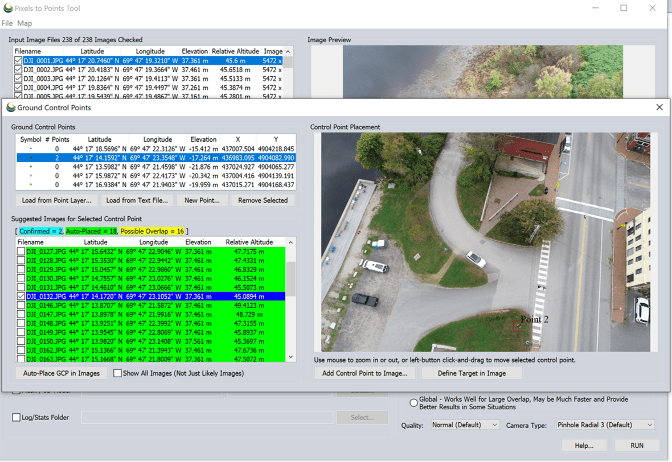Viewport: 672px width, 462px height.
Task: Click the Confirmed = 2 cyan legend
Action: 41,231
